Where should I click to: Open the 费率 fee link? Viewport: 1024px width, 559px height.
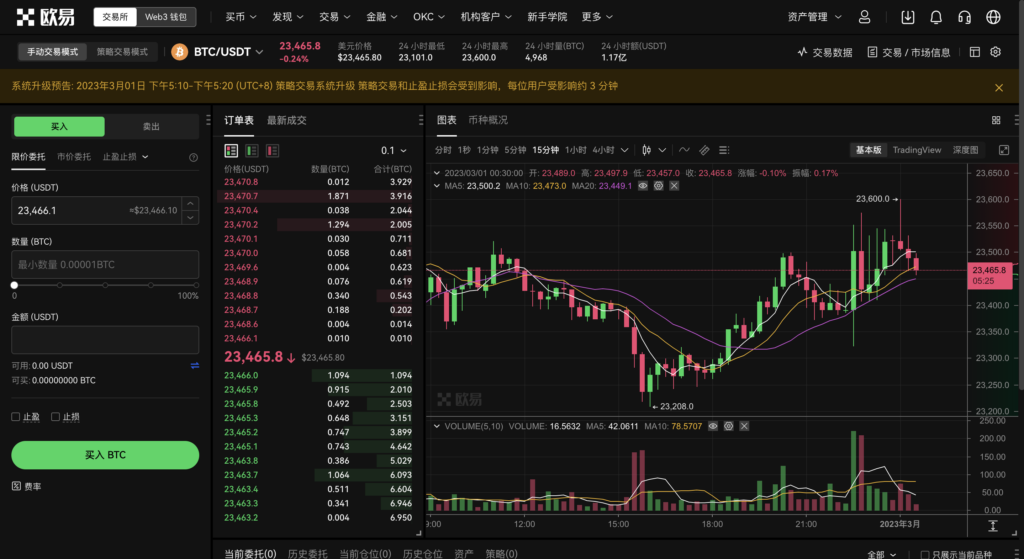click(27, 487)
